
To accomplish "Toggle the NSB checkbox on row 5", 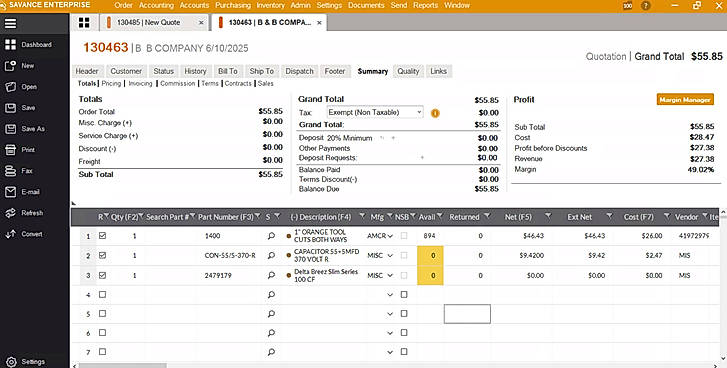I will 404,314.
